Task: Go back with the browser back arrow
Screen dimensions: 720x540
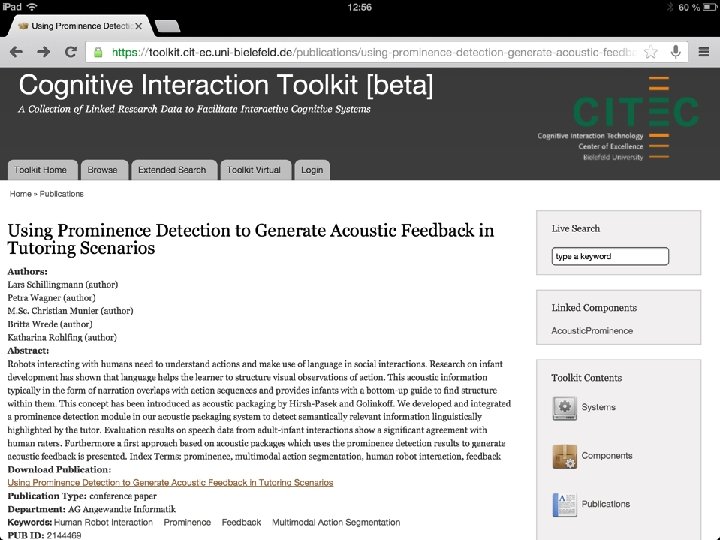Action: pyautogui.click(x=16, y=52)
